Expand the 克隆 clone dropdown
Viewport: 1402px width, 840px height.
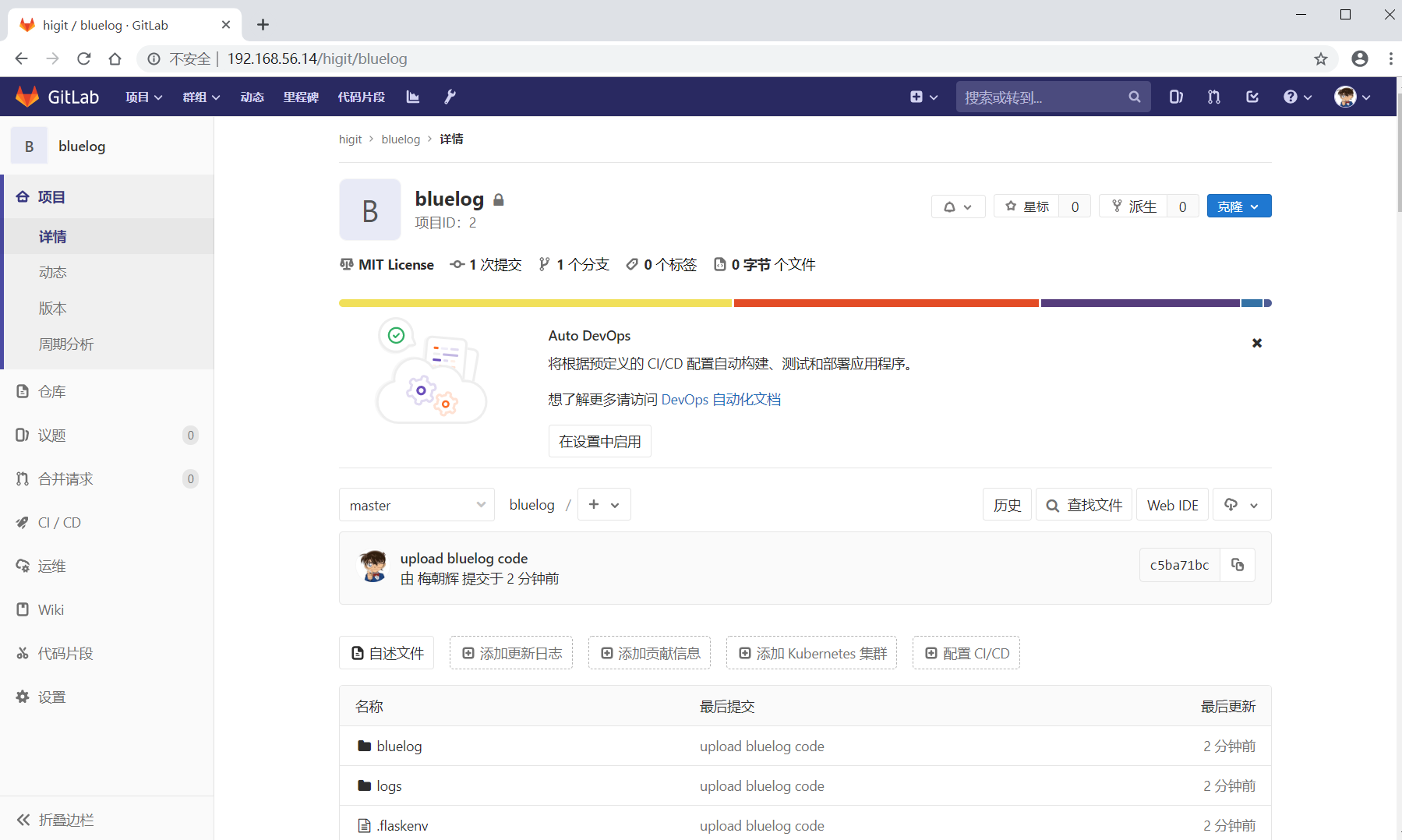[1239, 206]
